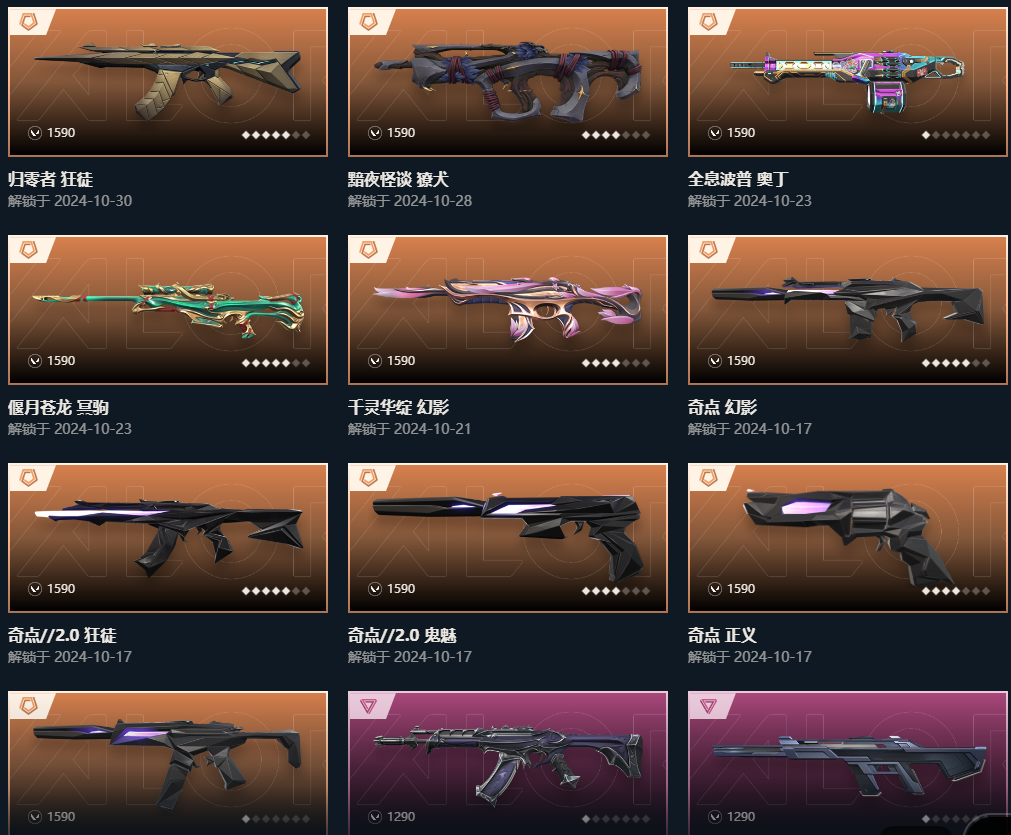Click the tier badge icon on 黯夜怪谈 獠犬 card
Screen dimensions: 1011x835
pos(368,23)
